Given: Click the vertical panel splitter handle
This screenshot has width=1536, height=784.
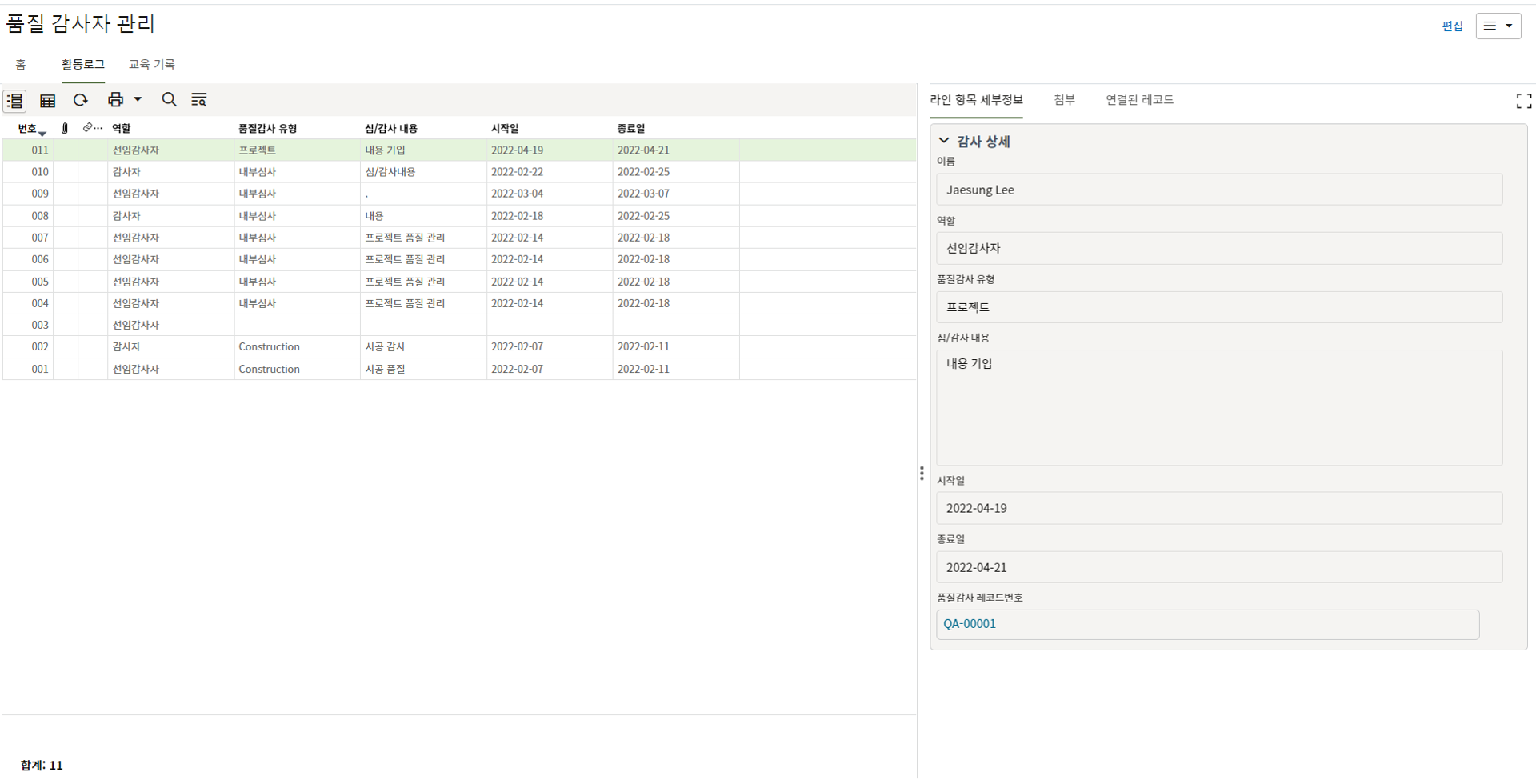Looking at the screenshot, I should tap(922, 474).
